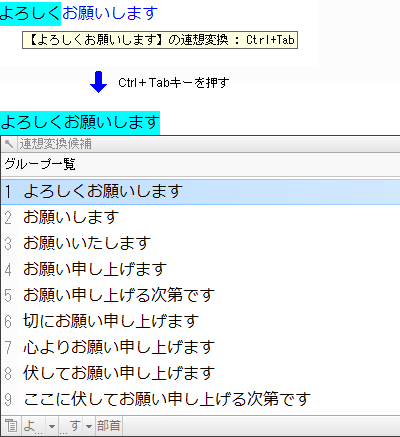Select candidate 7 心よりお願い申し上げます
Image resolution: width=400 pixels, height=437 pixels.
pos(200,347)
